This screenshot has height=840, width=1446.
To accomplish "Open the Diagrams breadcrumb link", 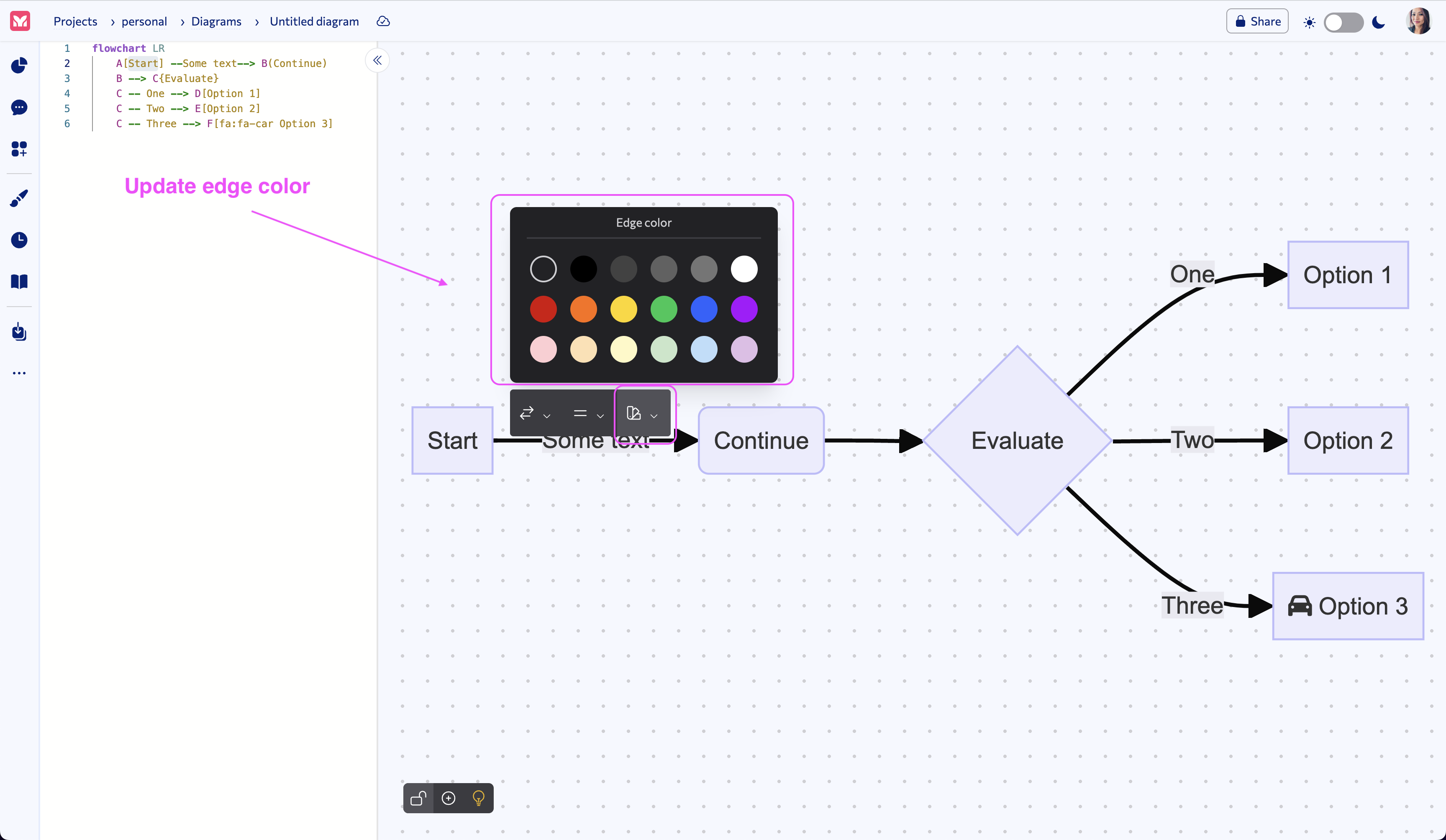I will 216,21.
